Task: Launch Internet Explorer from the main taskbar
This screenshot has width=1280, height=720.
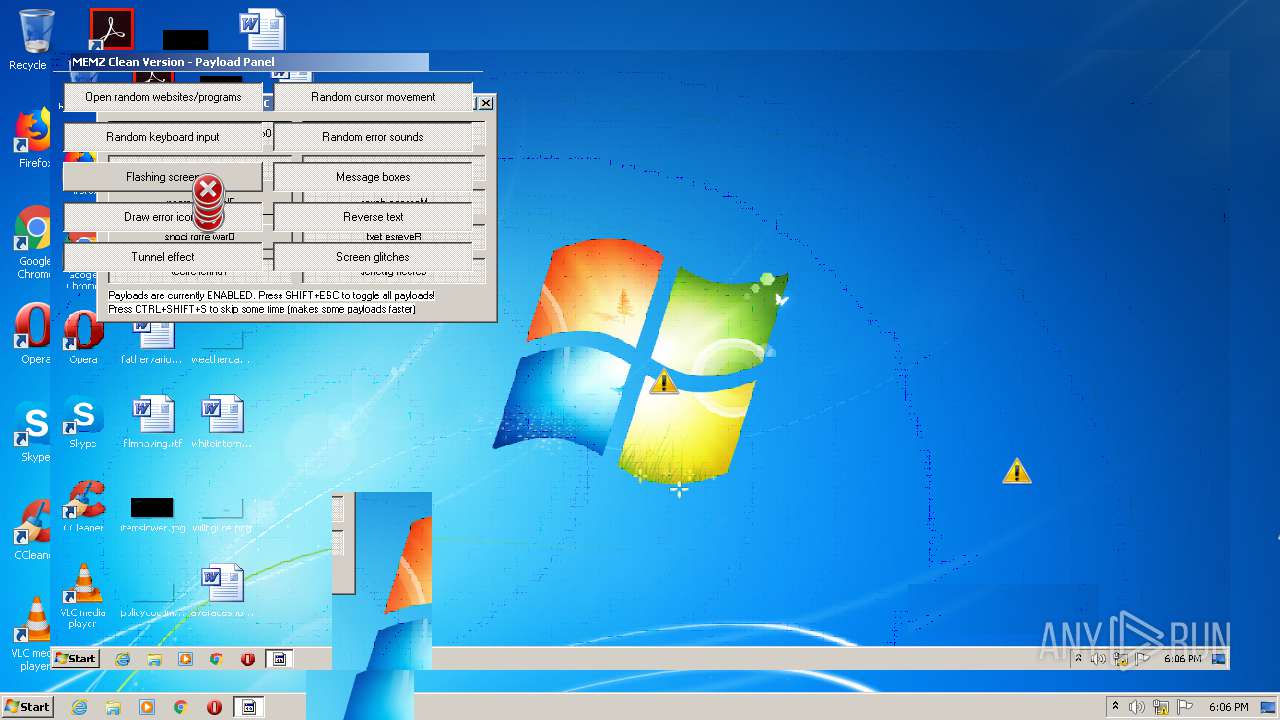Action: [79, 707]
